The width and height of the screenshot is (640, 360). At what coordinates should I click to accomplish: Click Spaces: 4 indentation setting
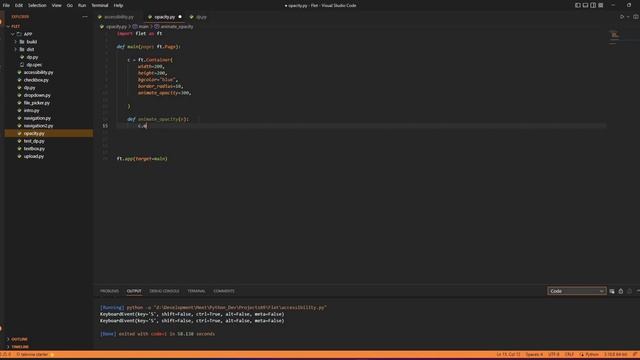534,355
